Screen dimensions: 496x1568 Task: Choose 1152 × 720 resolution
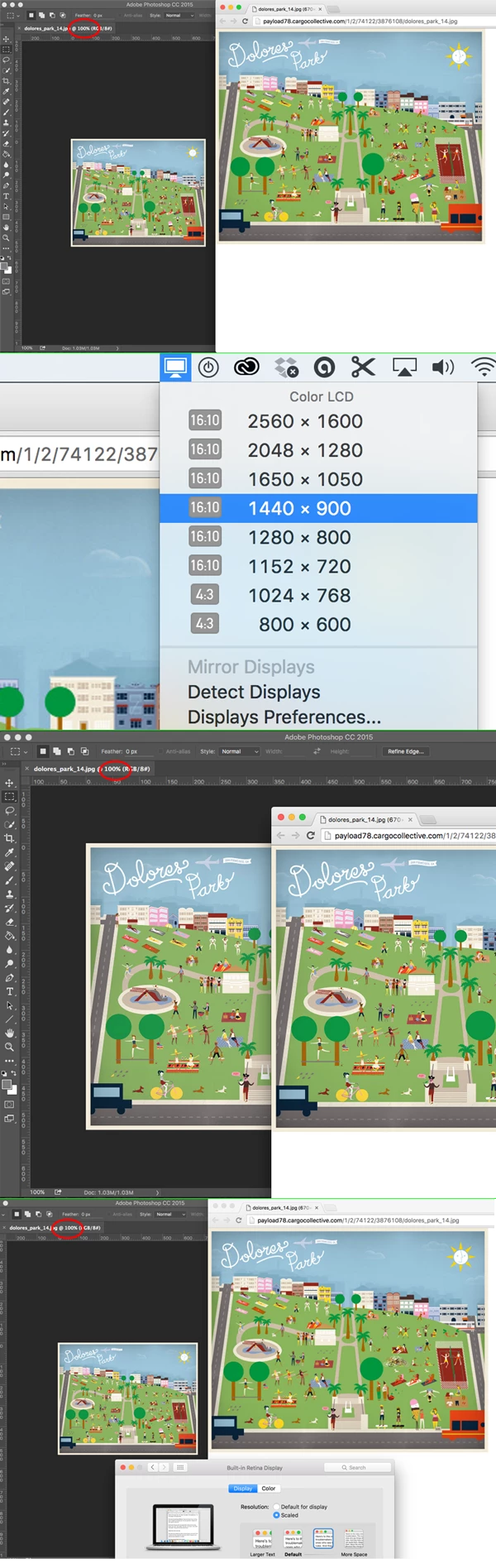pyautogui.click(x=318, y=566)
